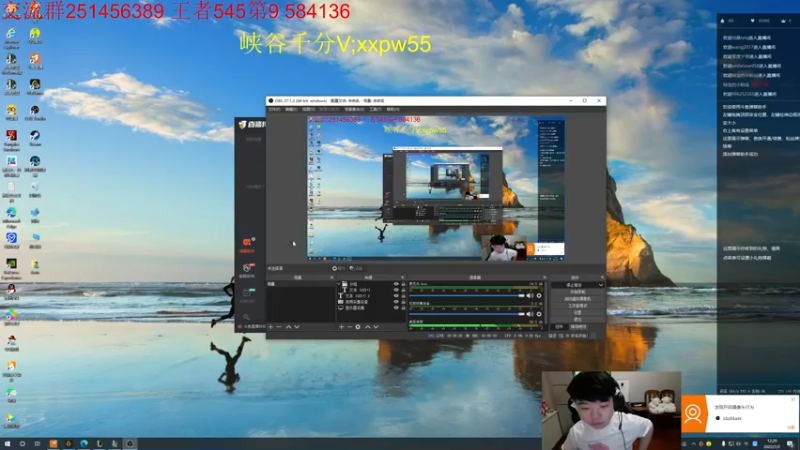
Task: Lock the 显示器采集 source
Action: pos(403,308)
